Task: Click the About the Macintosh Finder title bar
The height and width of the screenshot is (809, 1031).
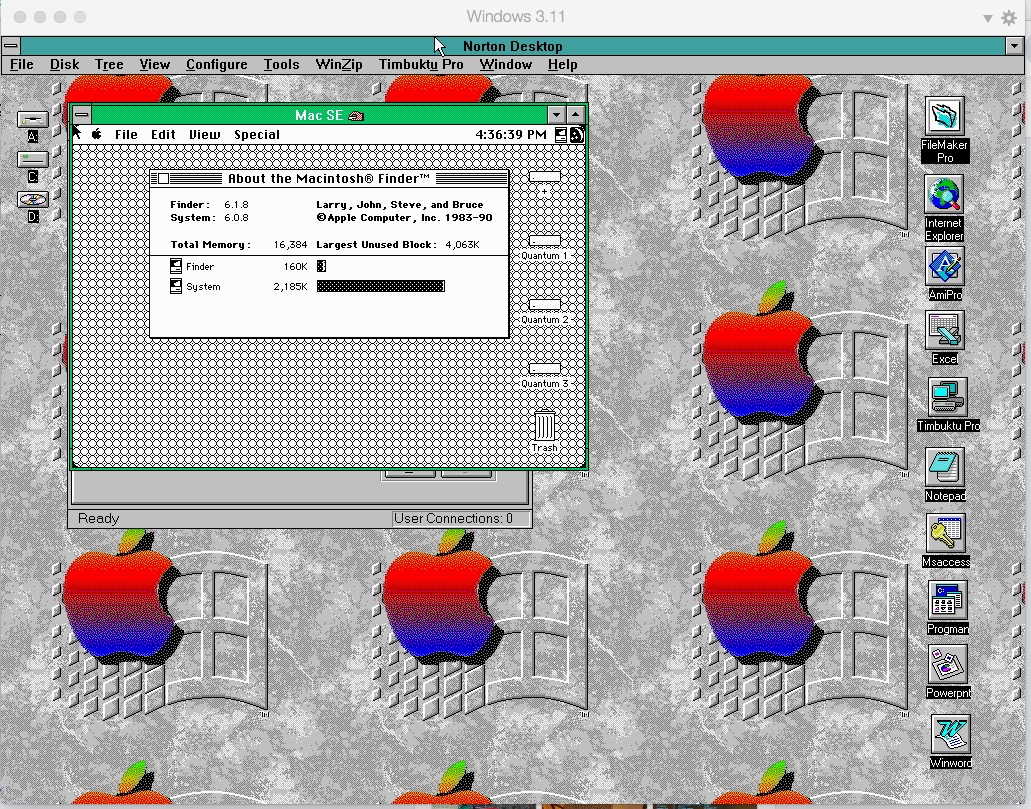Action: tap(329, 178)
